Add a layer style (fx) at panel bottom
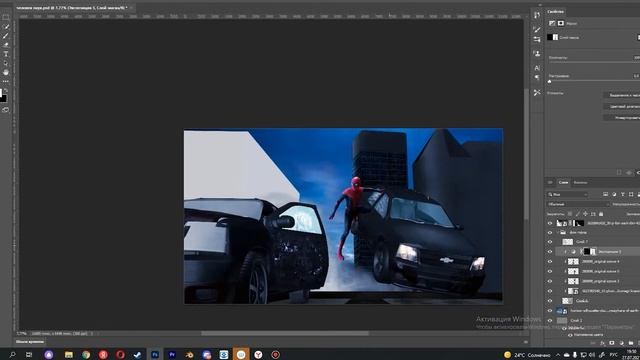This screenshot has height=360, width=640. pyautogui.click(x=602, y=343)
